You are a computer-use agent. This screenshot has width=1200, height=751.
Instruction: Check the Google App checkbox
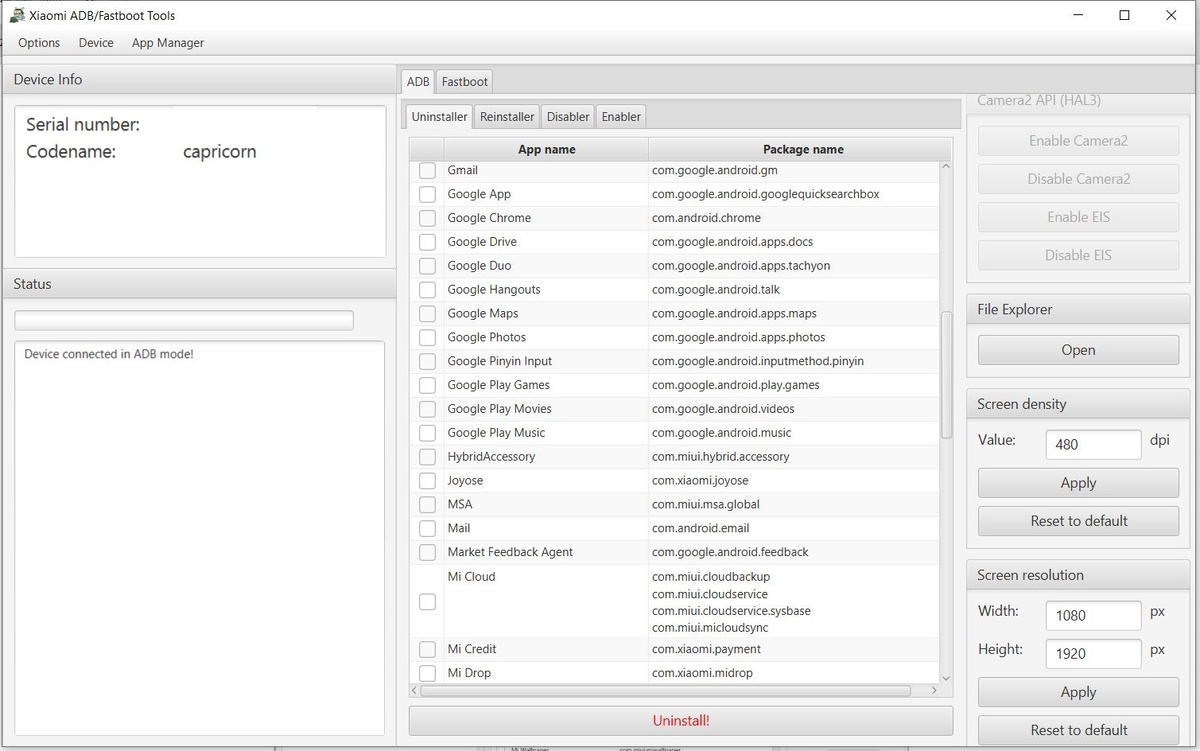coord(427,194)
